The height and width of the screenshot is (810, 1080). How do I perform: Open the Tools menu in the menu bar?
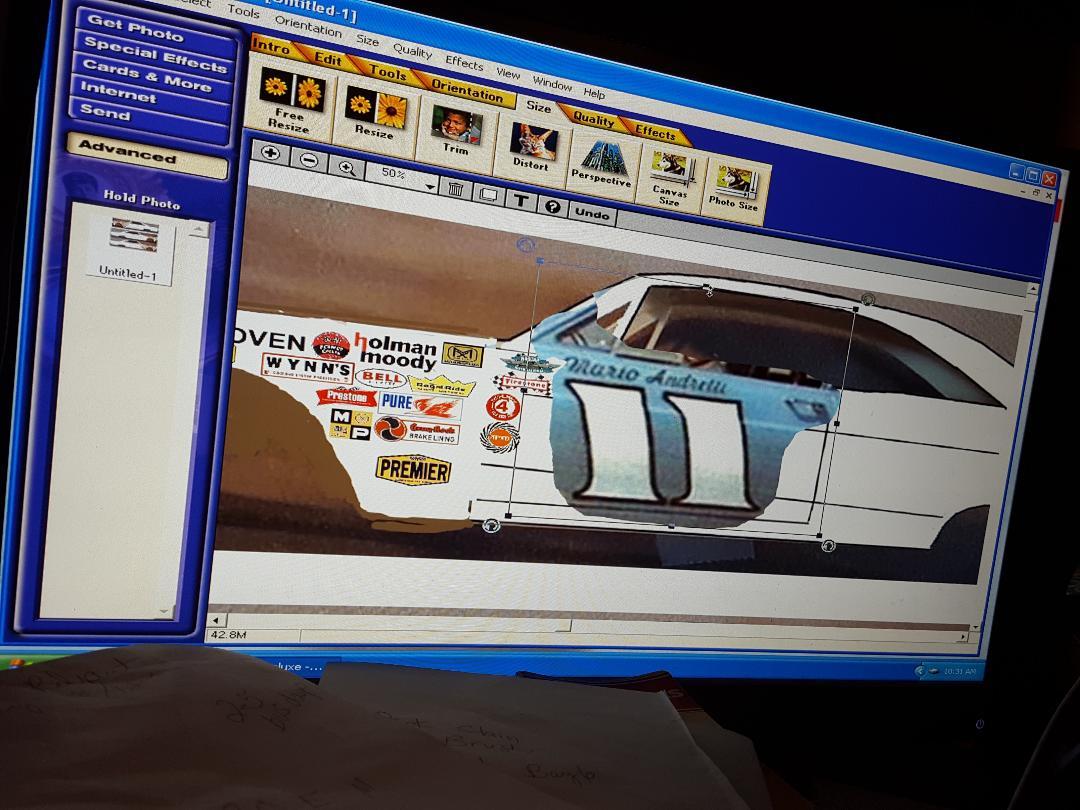coord(243,10)
